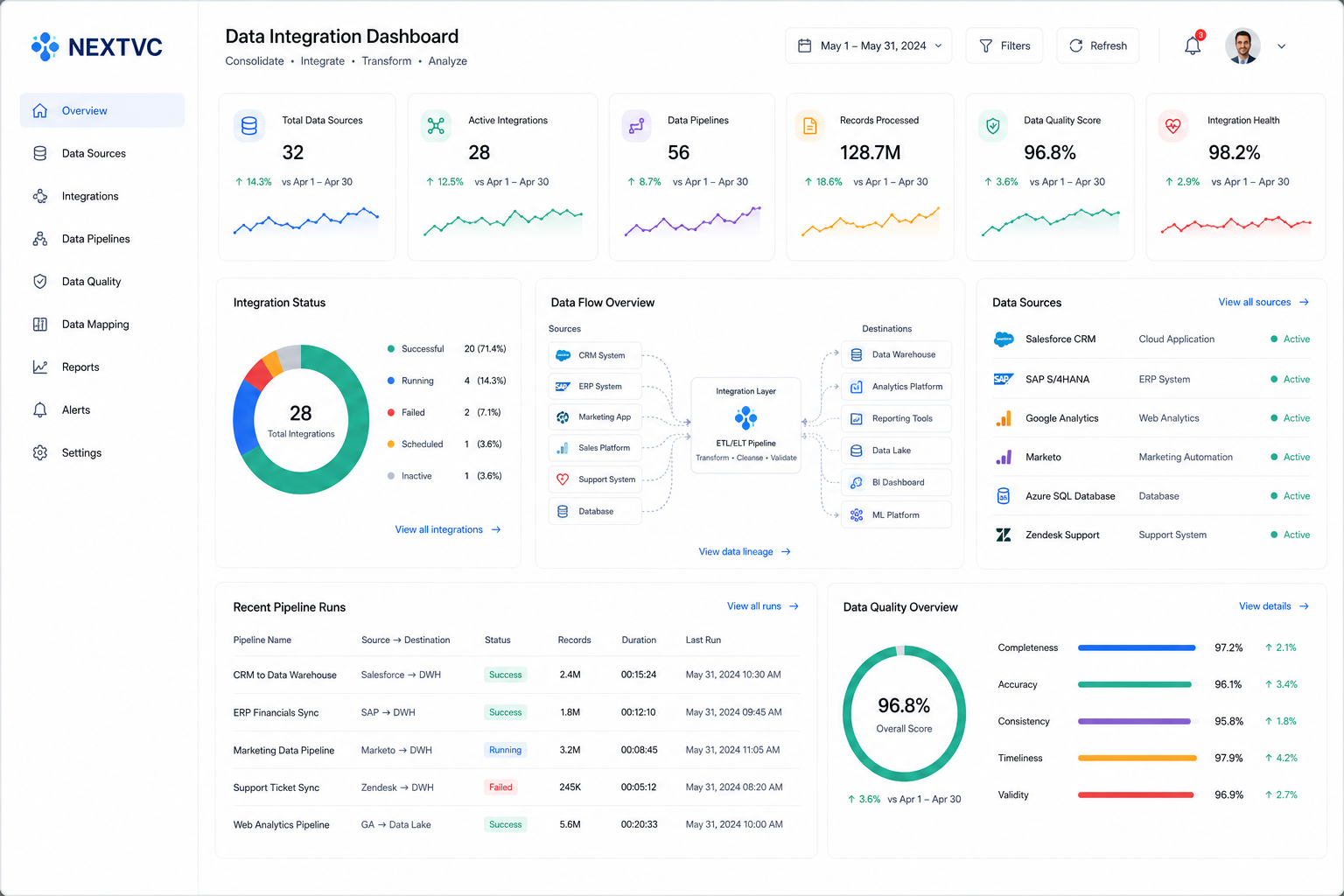1344x896 pixels.
Task: Click the Data Quality Score shield icon
Action: [993, 126]
